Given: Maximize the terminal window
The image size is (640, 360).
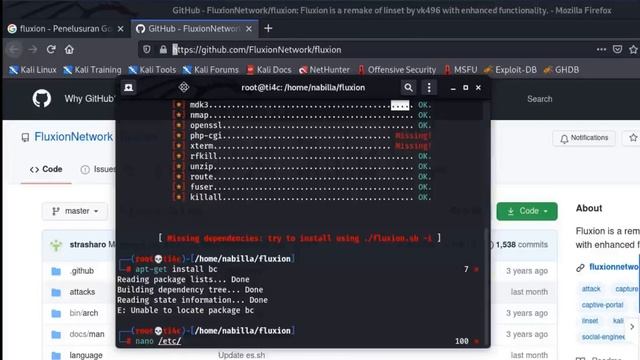Looking at the screenshot, I should 465,87.
